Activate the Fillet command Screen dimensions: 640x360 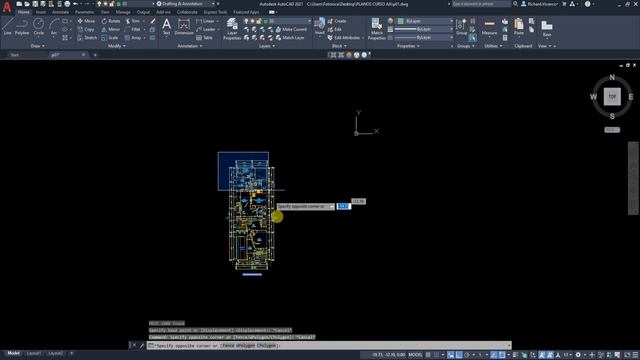coord(133,29)
